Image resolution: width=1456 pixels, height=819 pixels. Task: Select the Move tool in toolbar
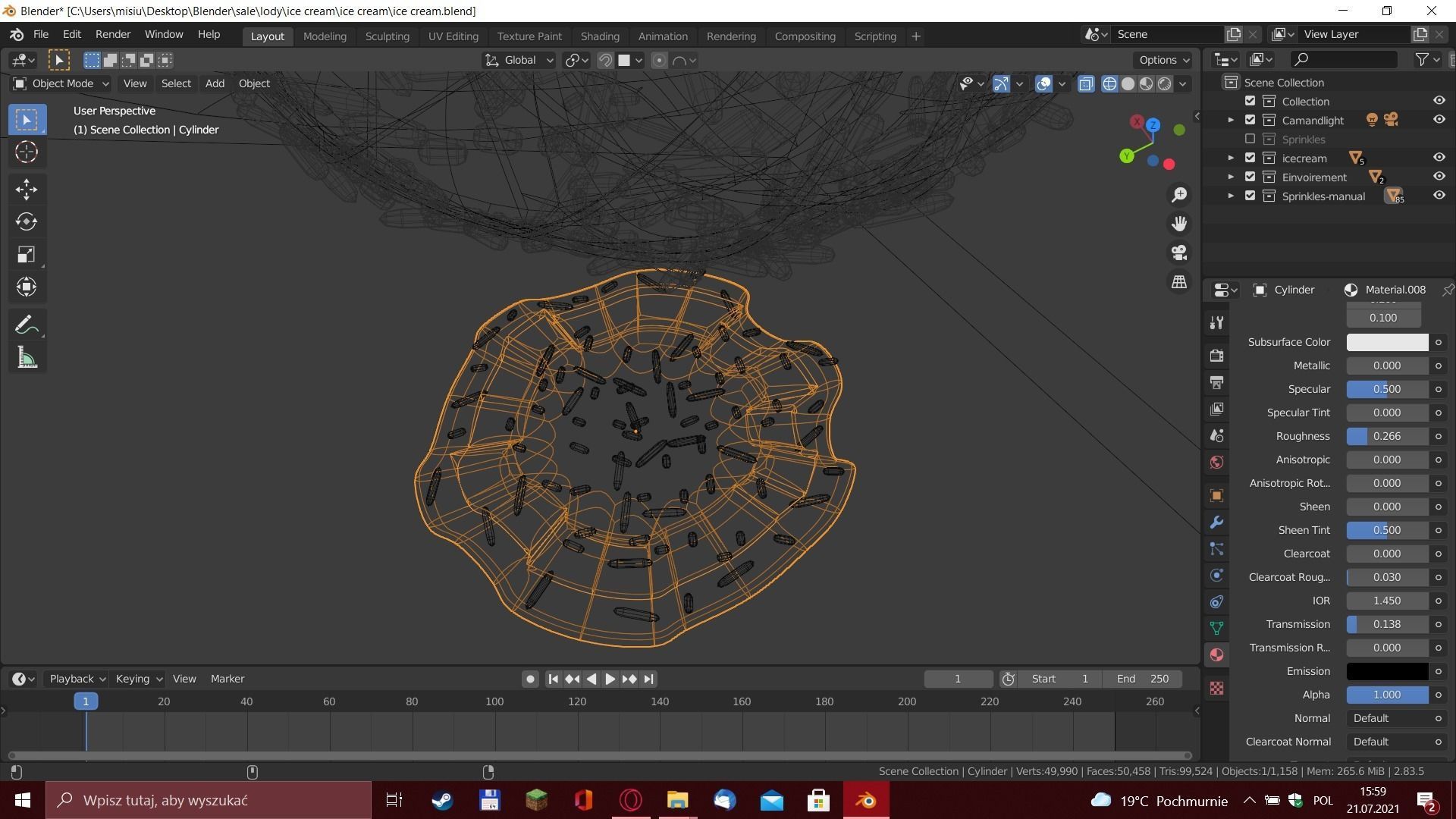point(27,189)
